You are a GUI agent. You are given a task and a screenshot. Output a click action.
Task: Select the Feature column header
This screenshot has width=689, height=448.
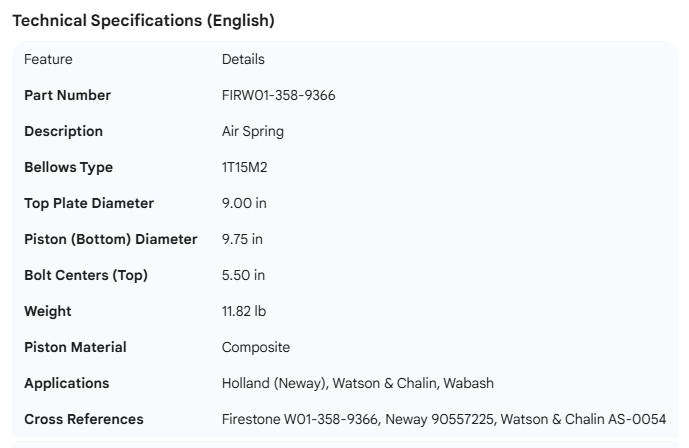48,59
